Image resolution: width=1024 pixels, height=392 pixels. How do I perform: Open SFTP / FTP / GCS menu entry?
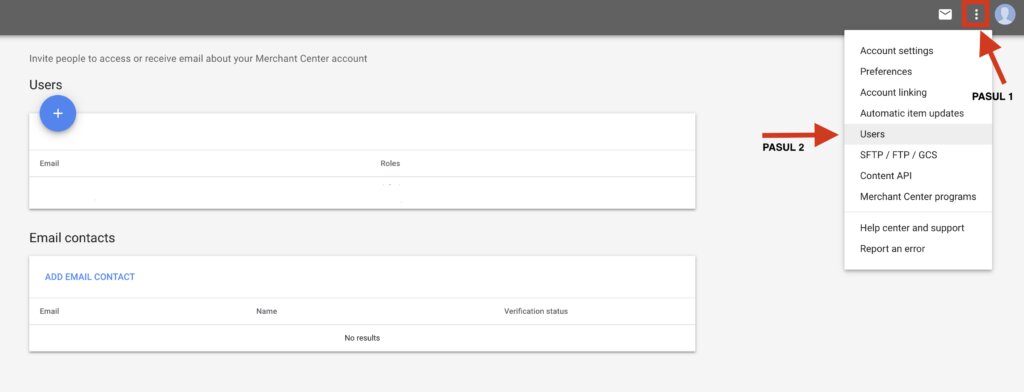918,155
